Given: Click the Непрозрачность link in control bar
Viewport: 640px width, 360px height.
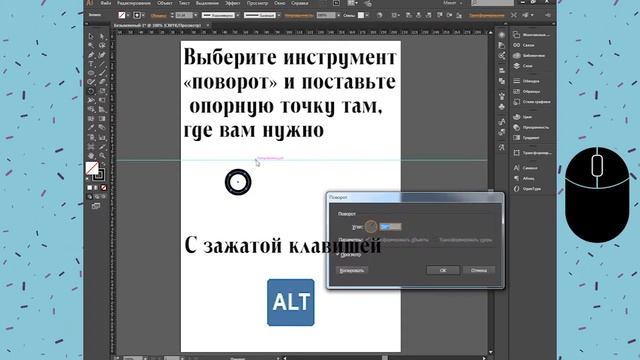Looking at the screenshot, I should (298, 15).
